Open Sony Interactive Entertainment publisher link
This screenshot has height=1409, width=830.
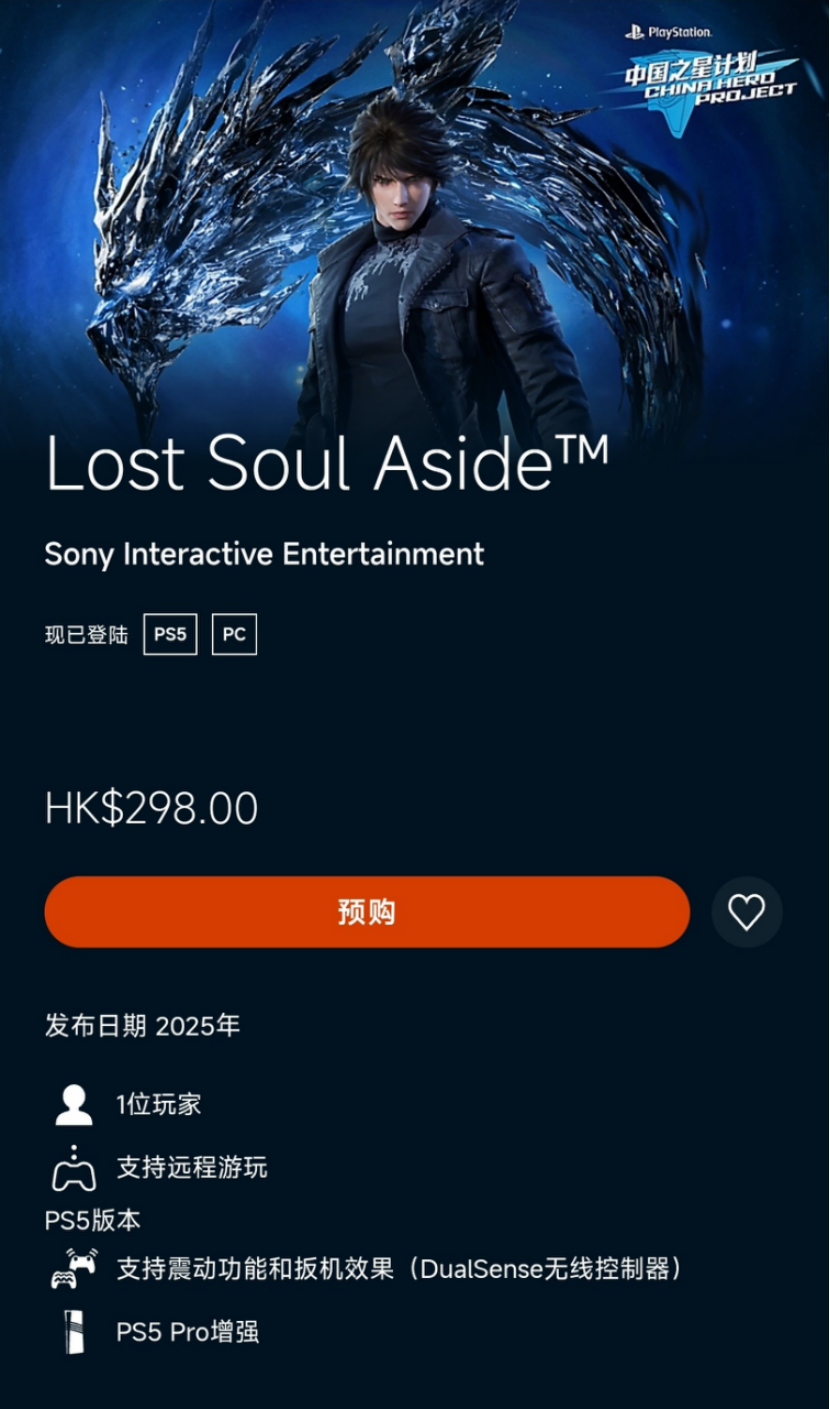click(264, 554)
